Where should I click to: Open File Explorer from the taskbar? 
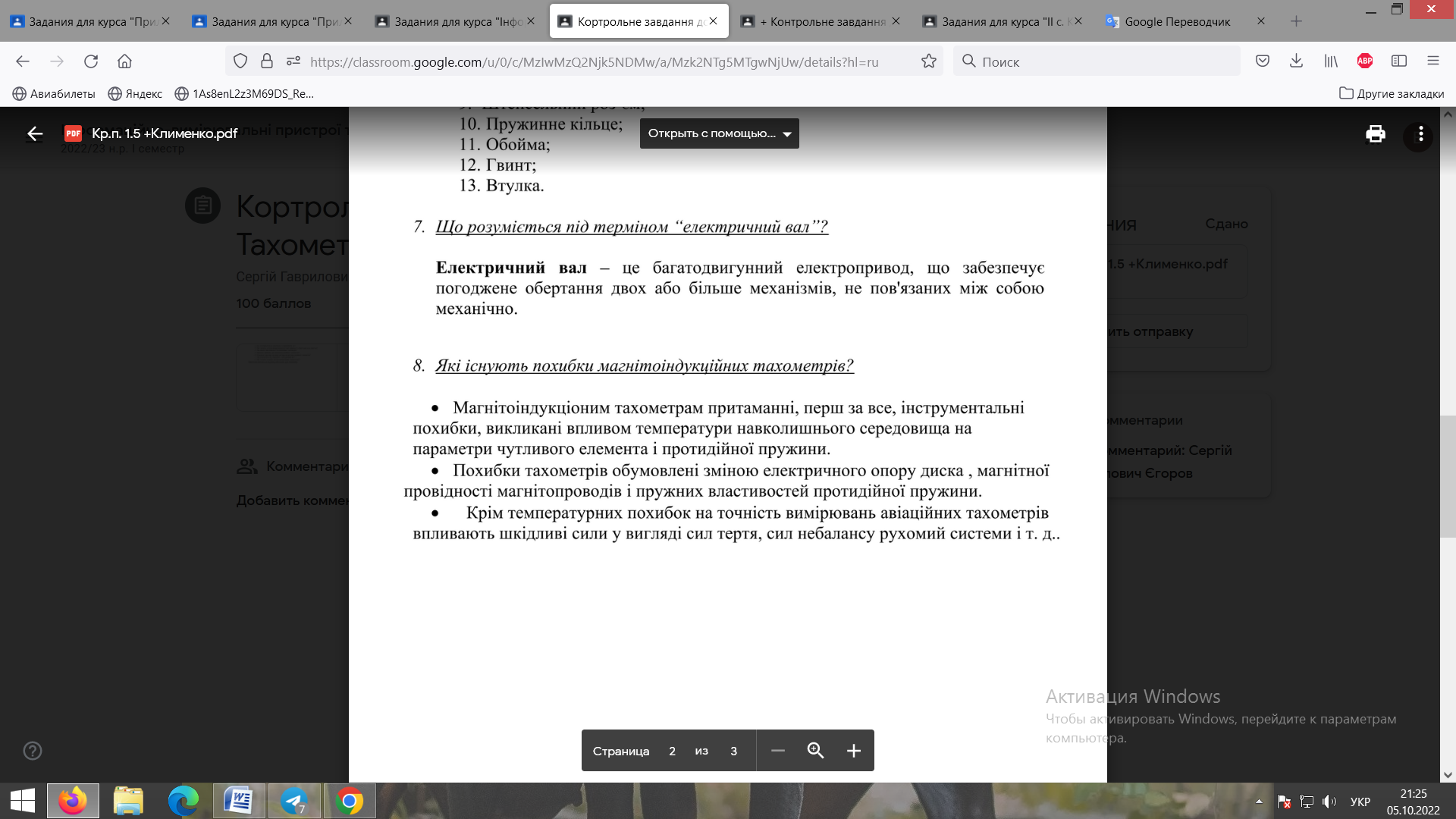tap(128, 801)
